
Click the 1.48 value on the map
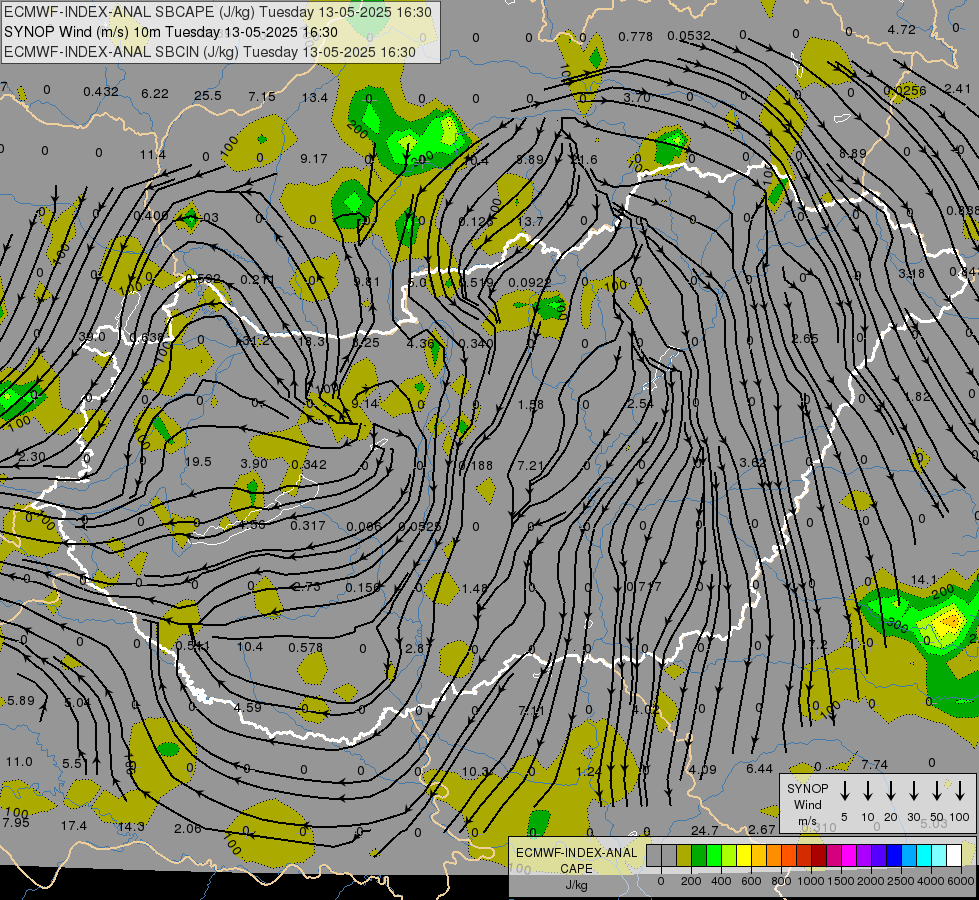pyautogui.click(x=475, y=588)
